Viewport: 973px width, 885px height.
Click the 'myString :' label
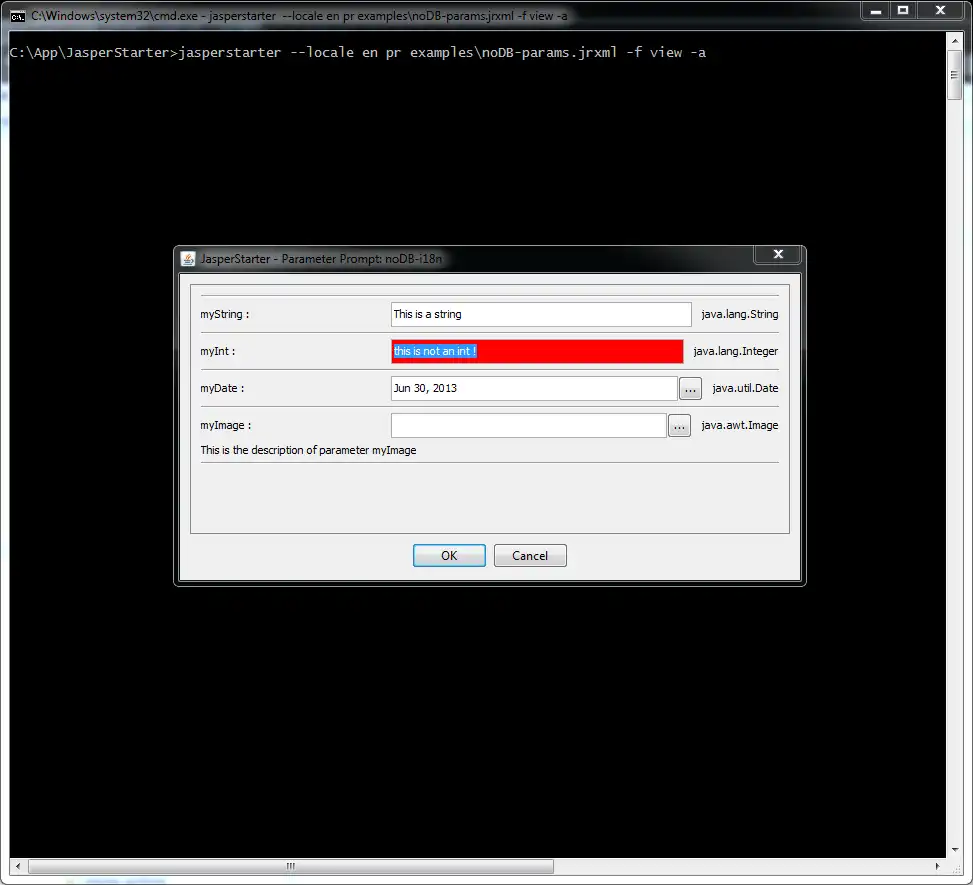[x=225, y=314]
